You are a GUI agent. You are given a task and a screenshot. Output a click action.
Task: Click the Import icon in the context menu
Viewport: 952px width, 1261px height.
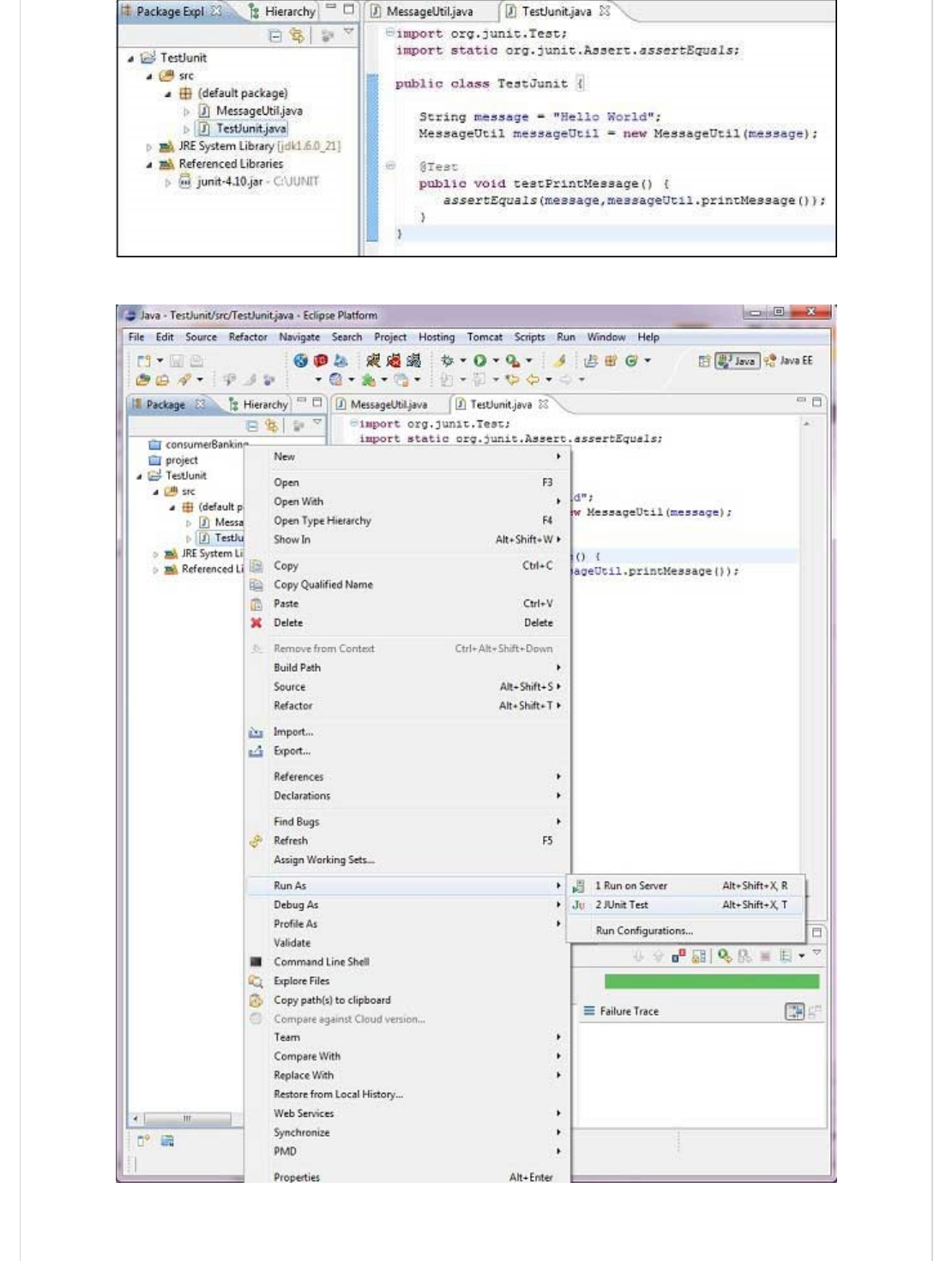pyautogui.click(x=256, y=733)
